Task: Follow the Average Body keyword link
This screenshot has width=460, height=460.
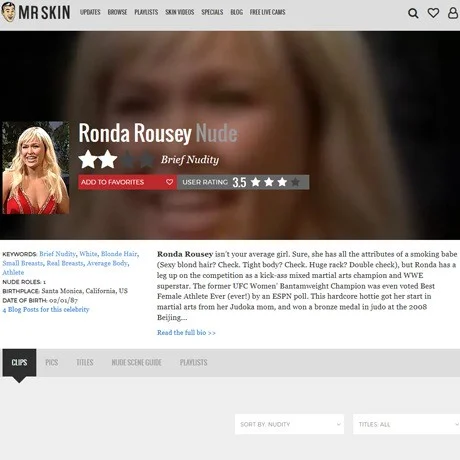Action: [107, 263]
